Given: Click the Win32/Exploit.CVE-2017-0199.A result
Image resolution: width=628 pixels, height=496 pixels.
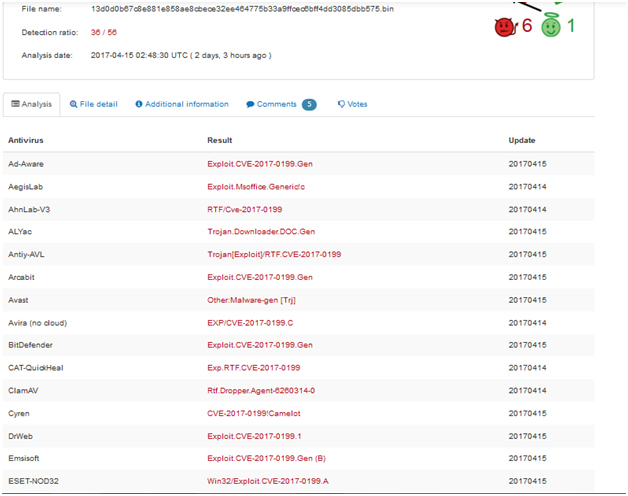Looking at the screenshot, I should [268, 481].
